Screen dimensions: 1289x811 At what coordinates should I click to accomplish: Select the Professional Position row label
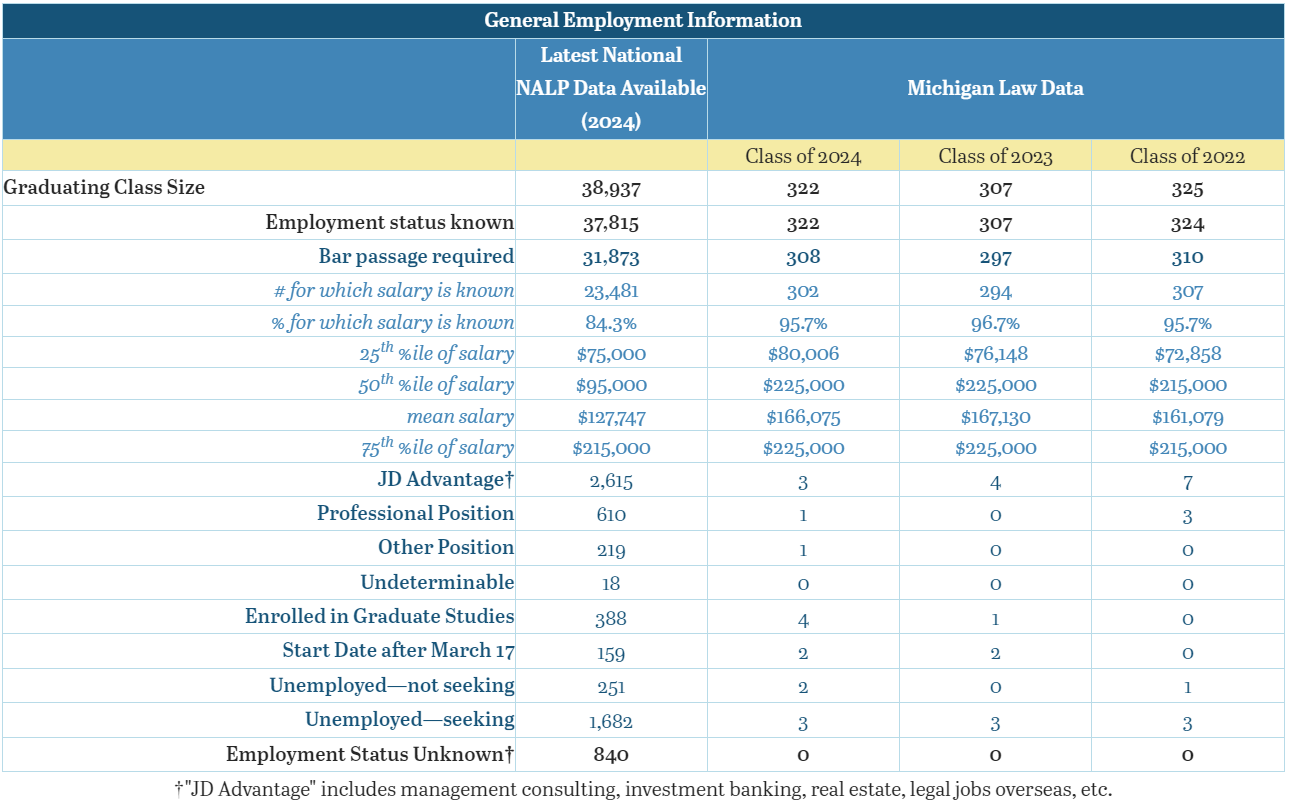pos(416,513)
